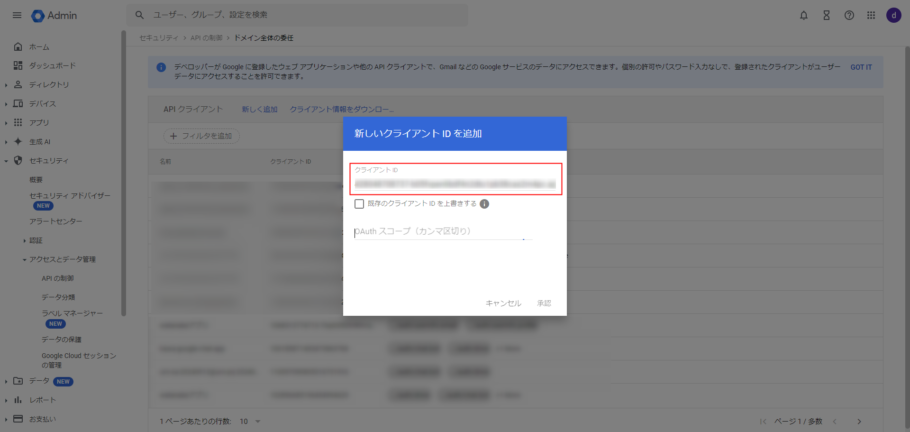Open the hamburger main menu icon
The image size is (910, 432).
point(16,15)
